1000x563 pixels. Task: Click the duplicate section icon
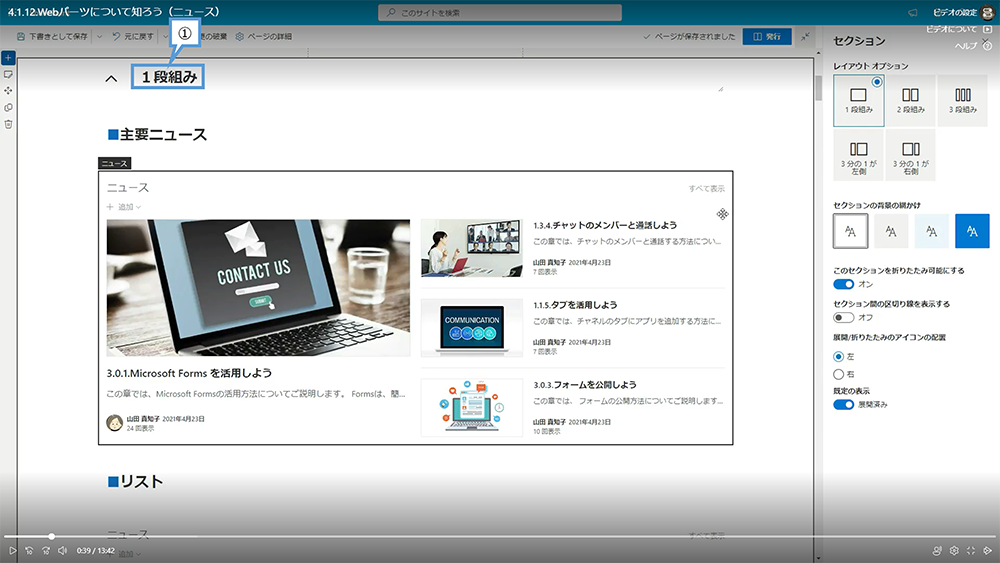click(8, 108)
